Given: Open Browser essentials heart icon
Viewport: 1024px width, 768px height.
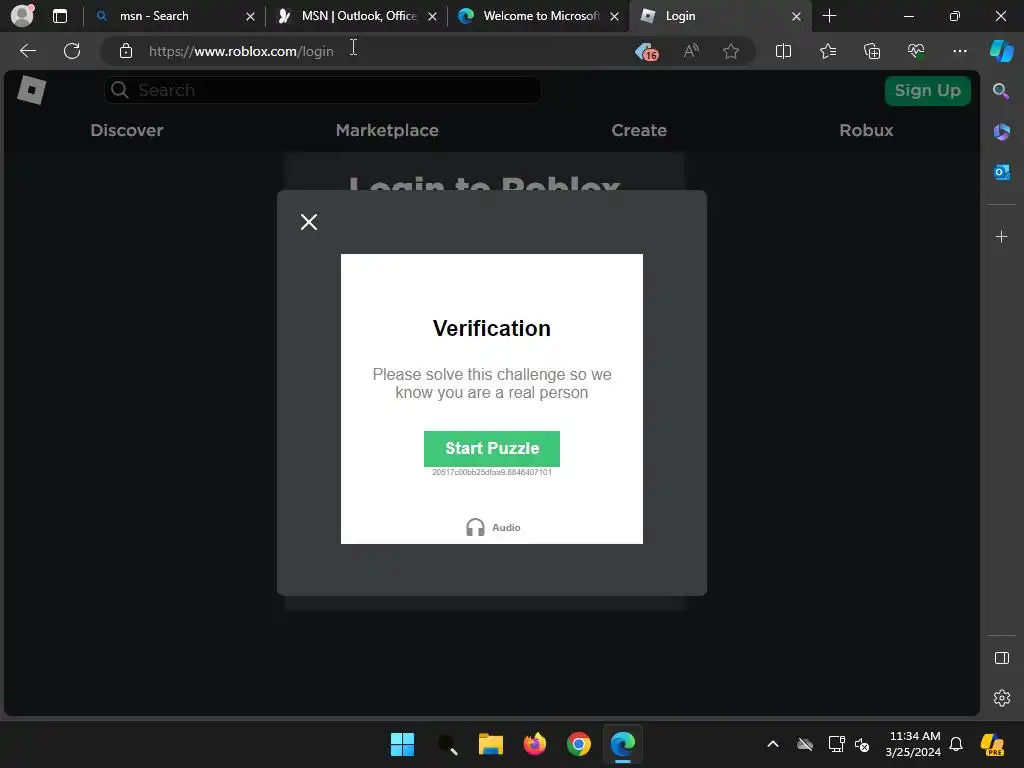Looking at the screenshot, I should click(x=916, y=51).
